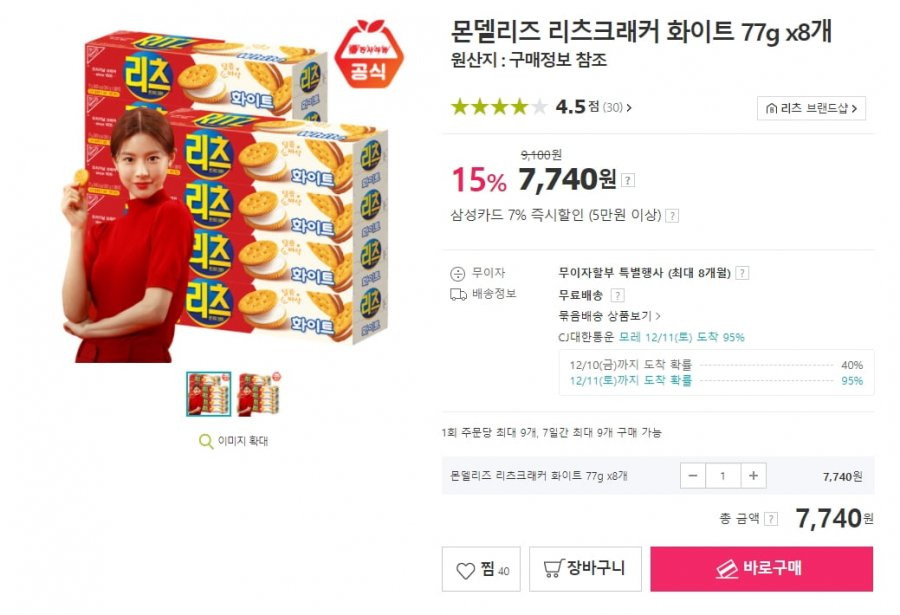The image size is (900, 615).
Task: Open the reviews via (30) count arrow
Action: click(618, 107)
